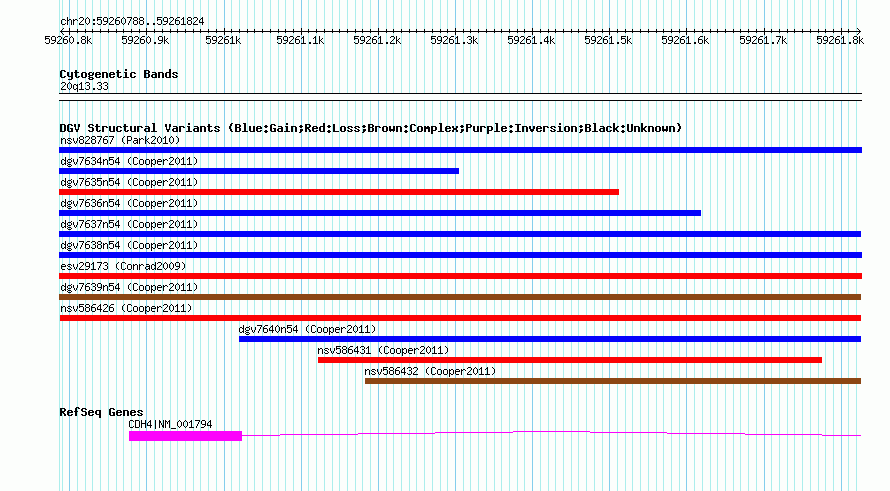This screenshot has width=890, height=491.
Task: Open the nsv586431 (Cooper2011) label
Action: [383, 350]
